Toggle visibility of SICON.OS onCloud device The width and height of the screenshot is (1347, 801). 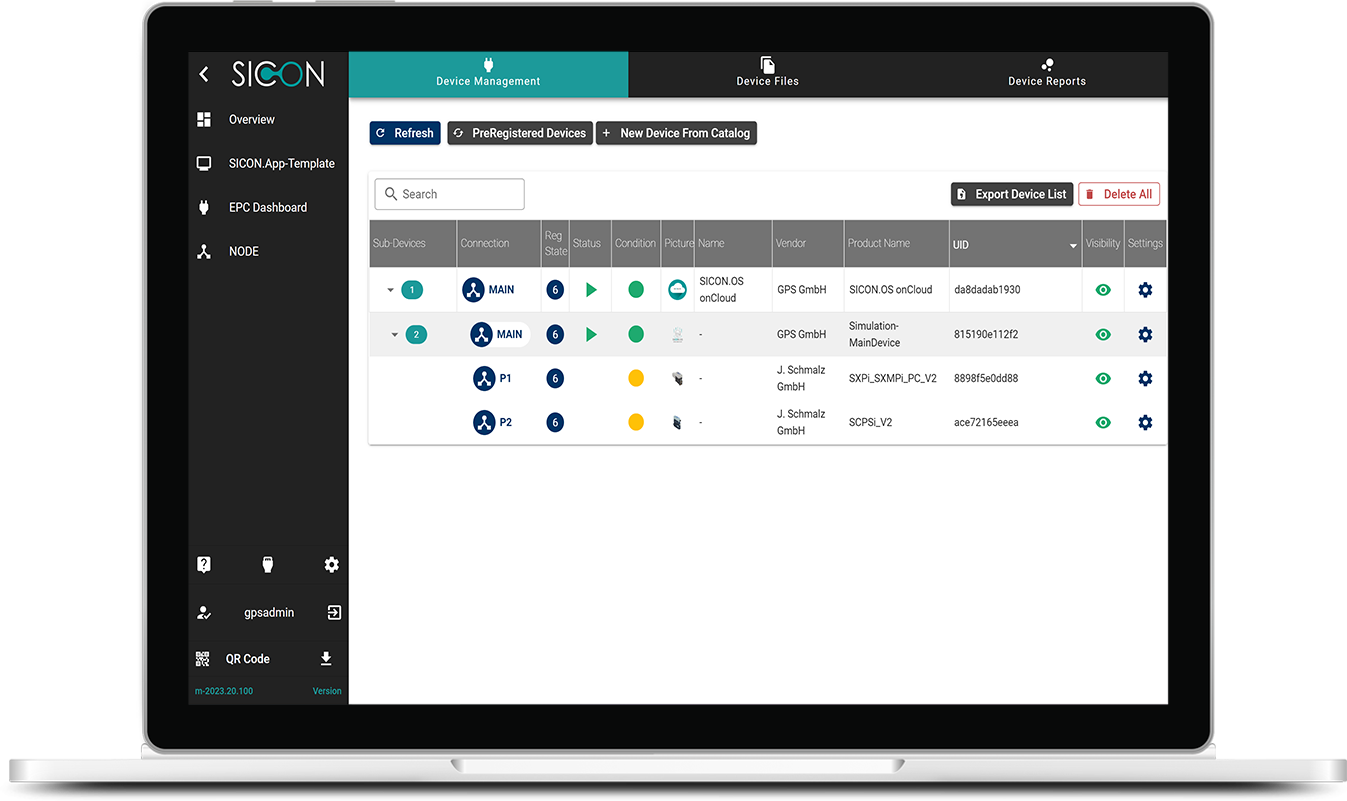click(x=1103, y=290)
